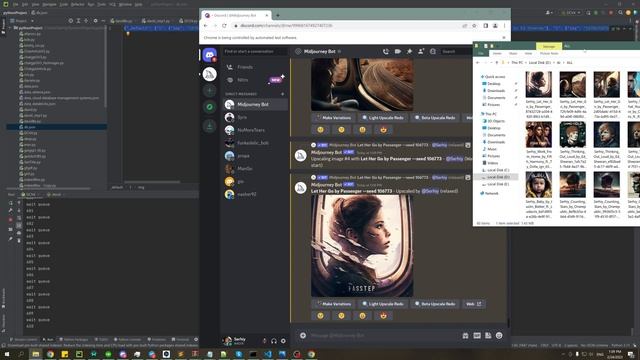Open PyCharm Run menu in menu bar
Image resolution: width=640 pixels, height=360 pixels.
pyautogui.click(x=91, y=4)
